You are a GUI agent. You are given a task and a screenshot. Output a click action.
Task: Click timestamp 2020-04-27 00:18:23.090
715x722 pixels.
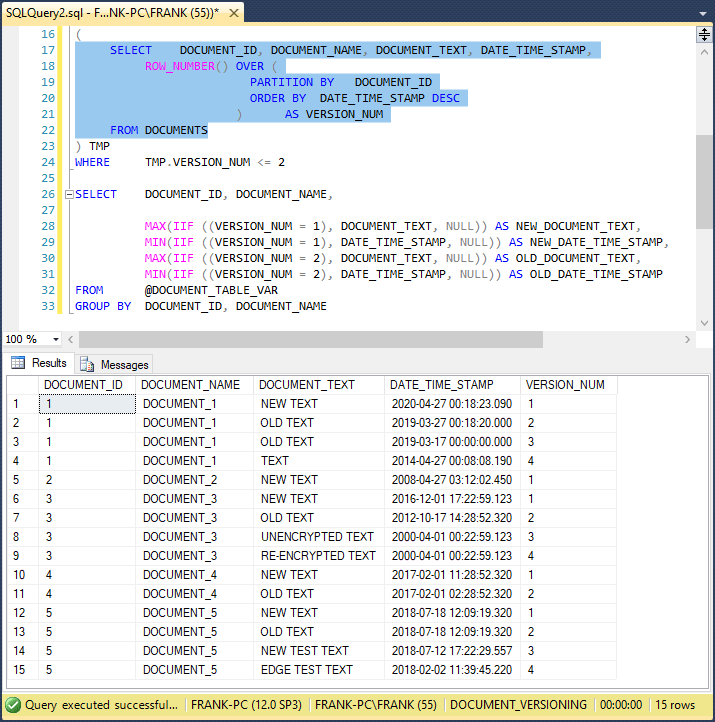click(452, 404)
